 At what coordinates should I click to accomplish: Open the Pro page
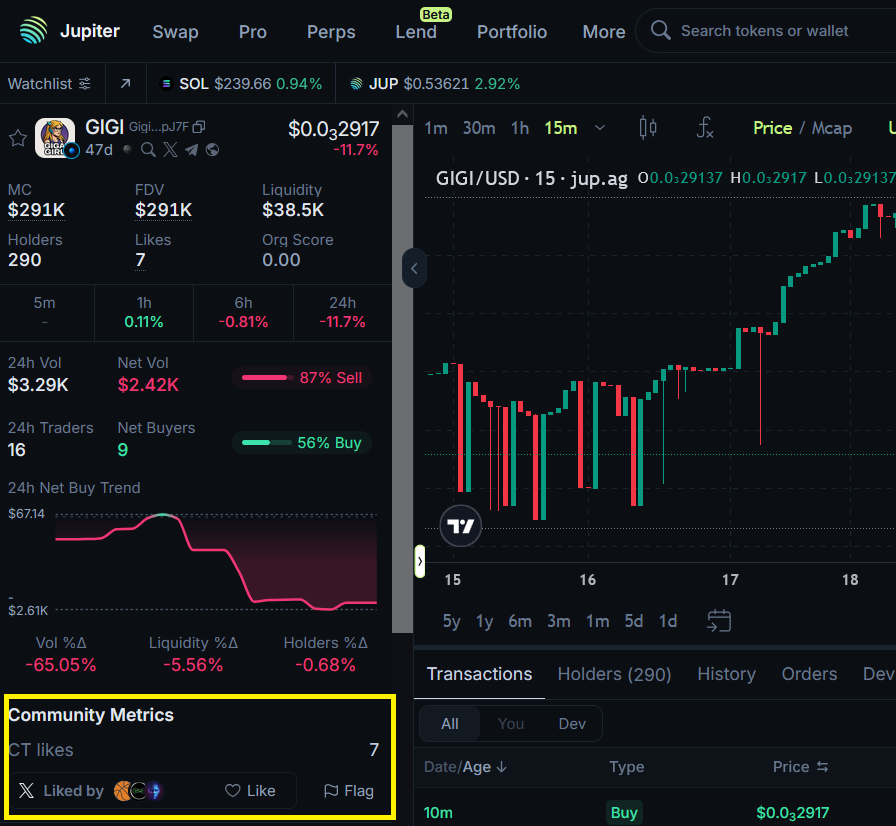pos(253,31)
